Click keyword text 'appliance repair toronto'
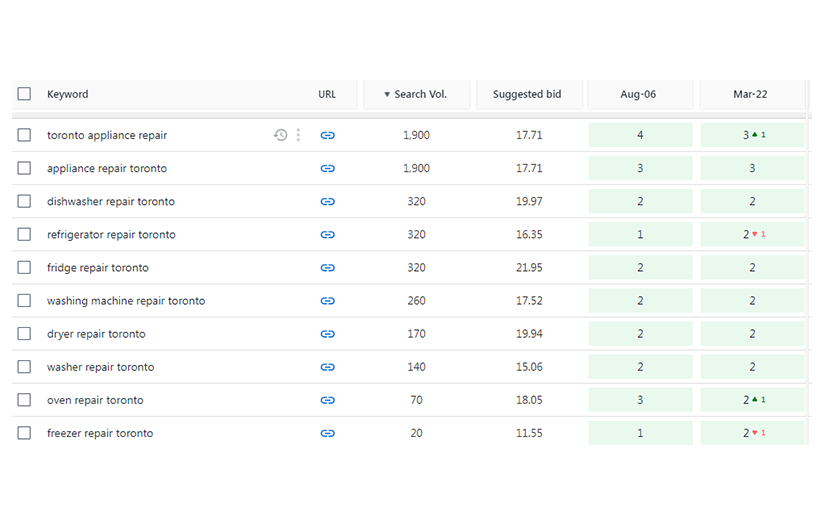This screenshot has height=525, width=825. tap(107, 169)
